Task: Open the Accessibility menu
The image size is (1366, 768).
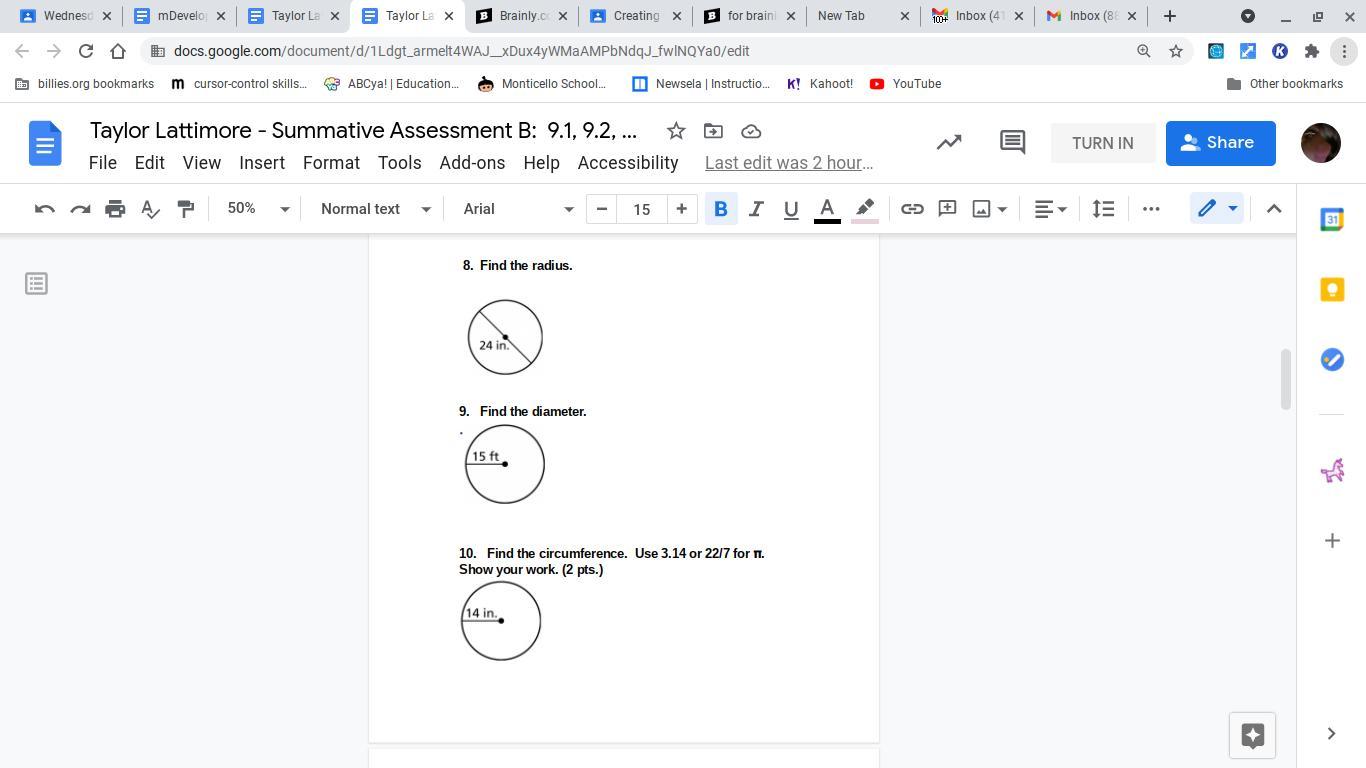Action: coord(628,163)
